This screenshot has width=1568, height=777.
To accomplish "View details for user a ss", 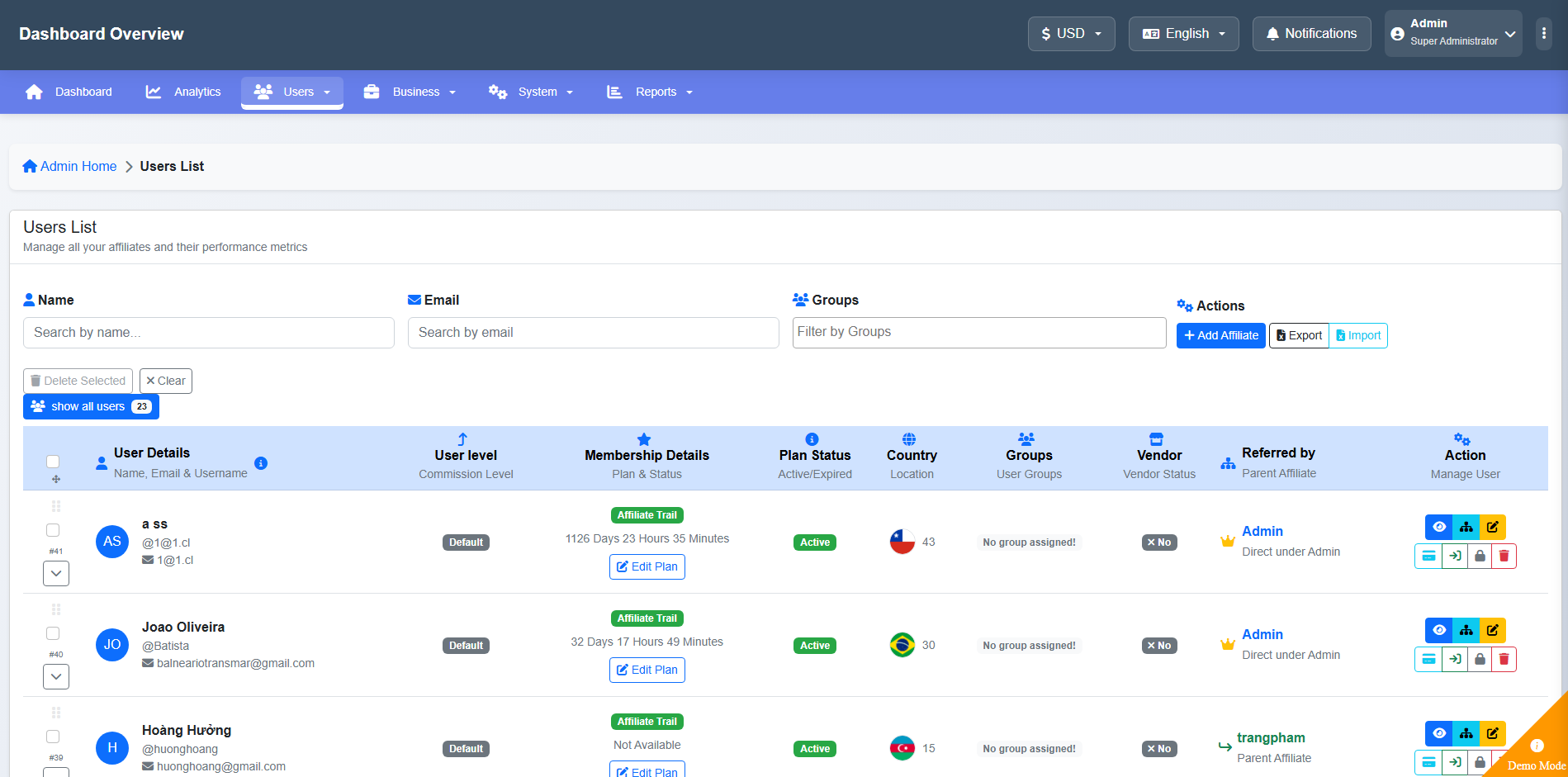I will (x=1439, y=527).
